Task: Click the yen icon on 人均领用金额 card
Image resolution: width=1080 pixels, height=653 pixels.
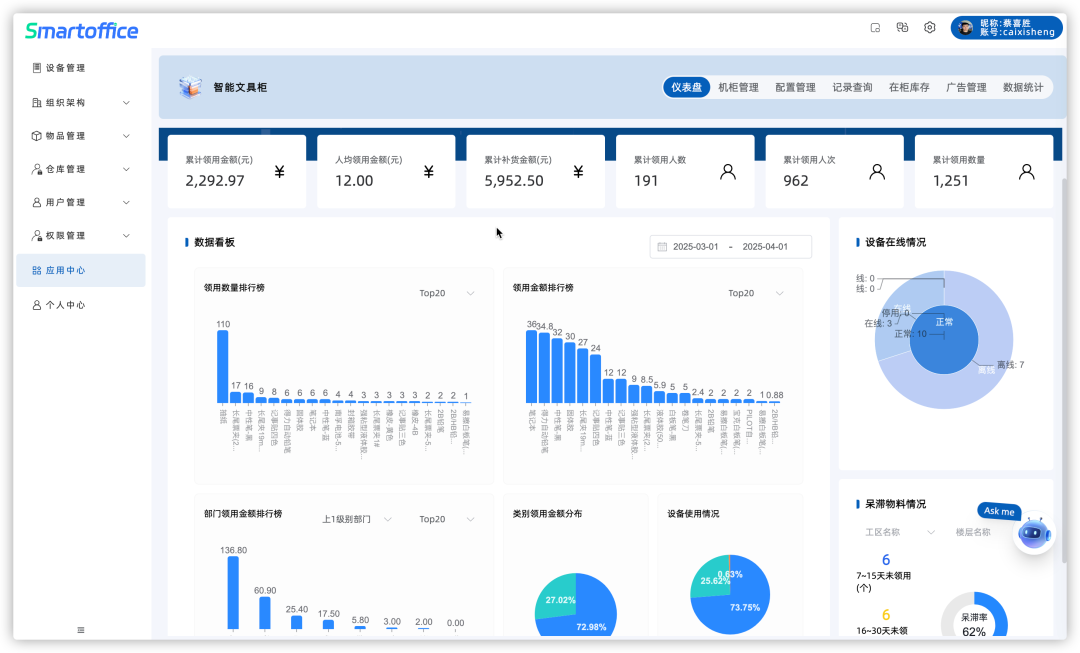Action: click(x=428, y=172)
